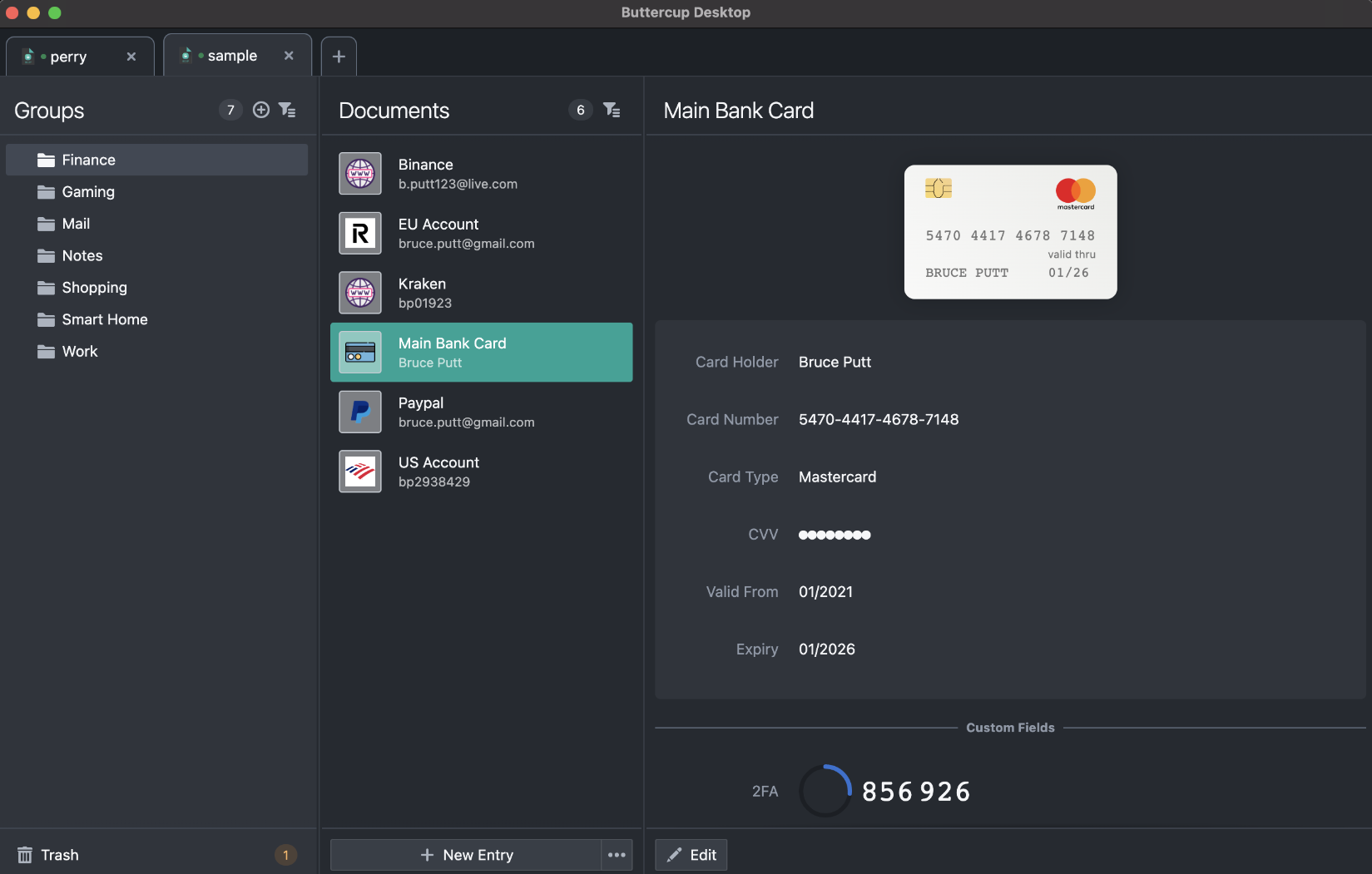Switch to the perry vault tab

pyautogui.click(x=68, y=56)
